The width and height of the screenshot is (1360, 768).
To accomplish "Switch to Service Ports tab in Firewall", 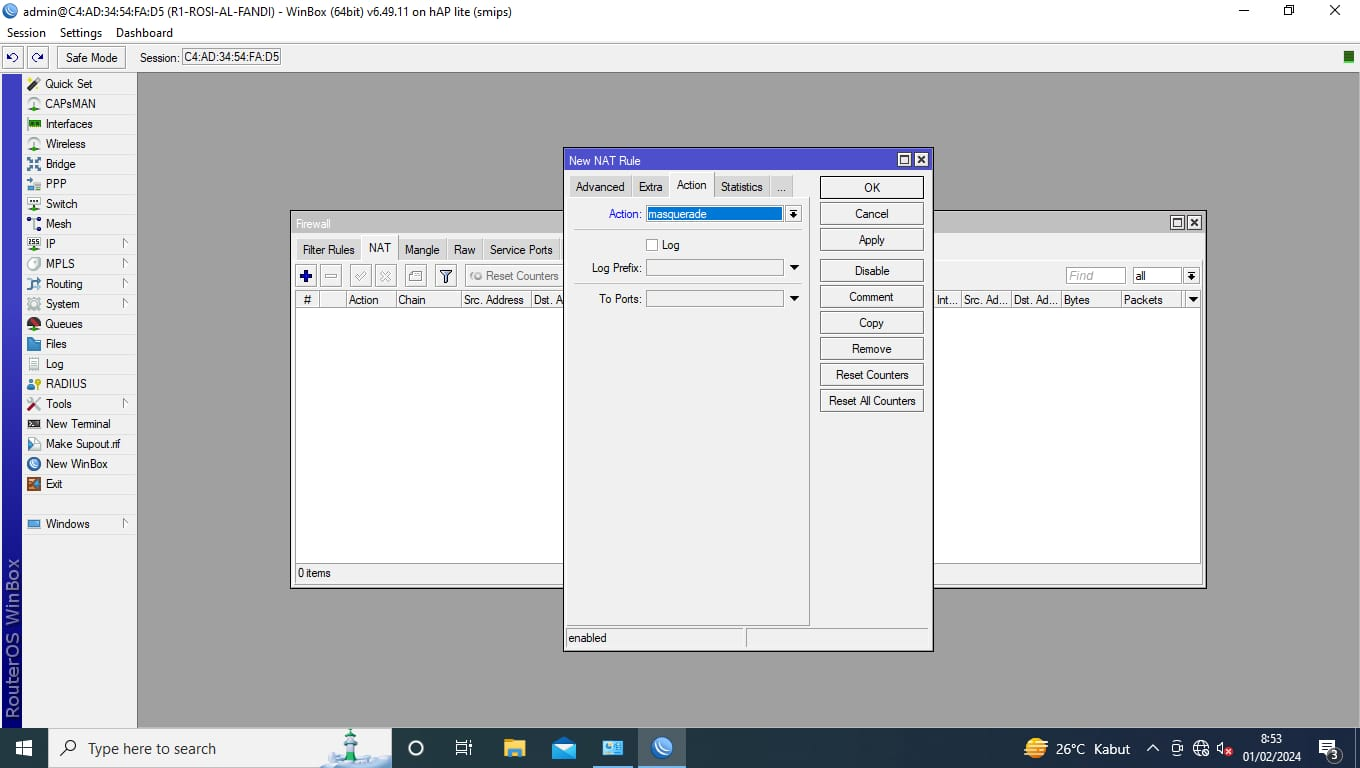I will pyautogui.click(x=521, y=250).
